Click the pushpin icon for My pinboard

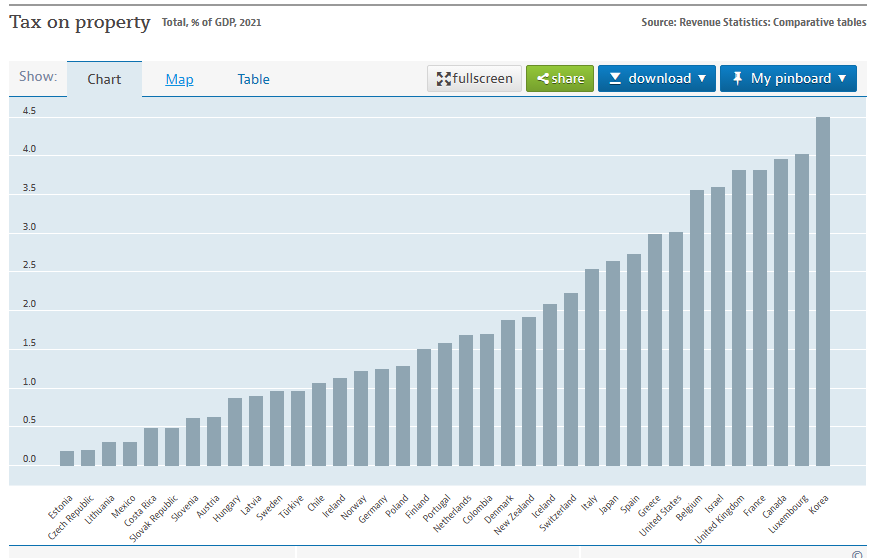point(737,79)
